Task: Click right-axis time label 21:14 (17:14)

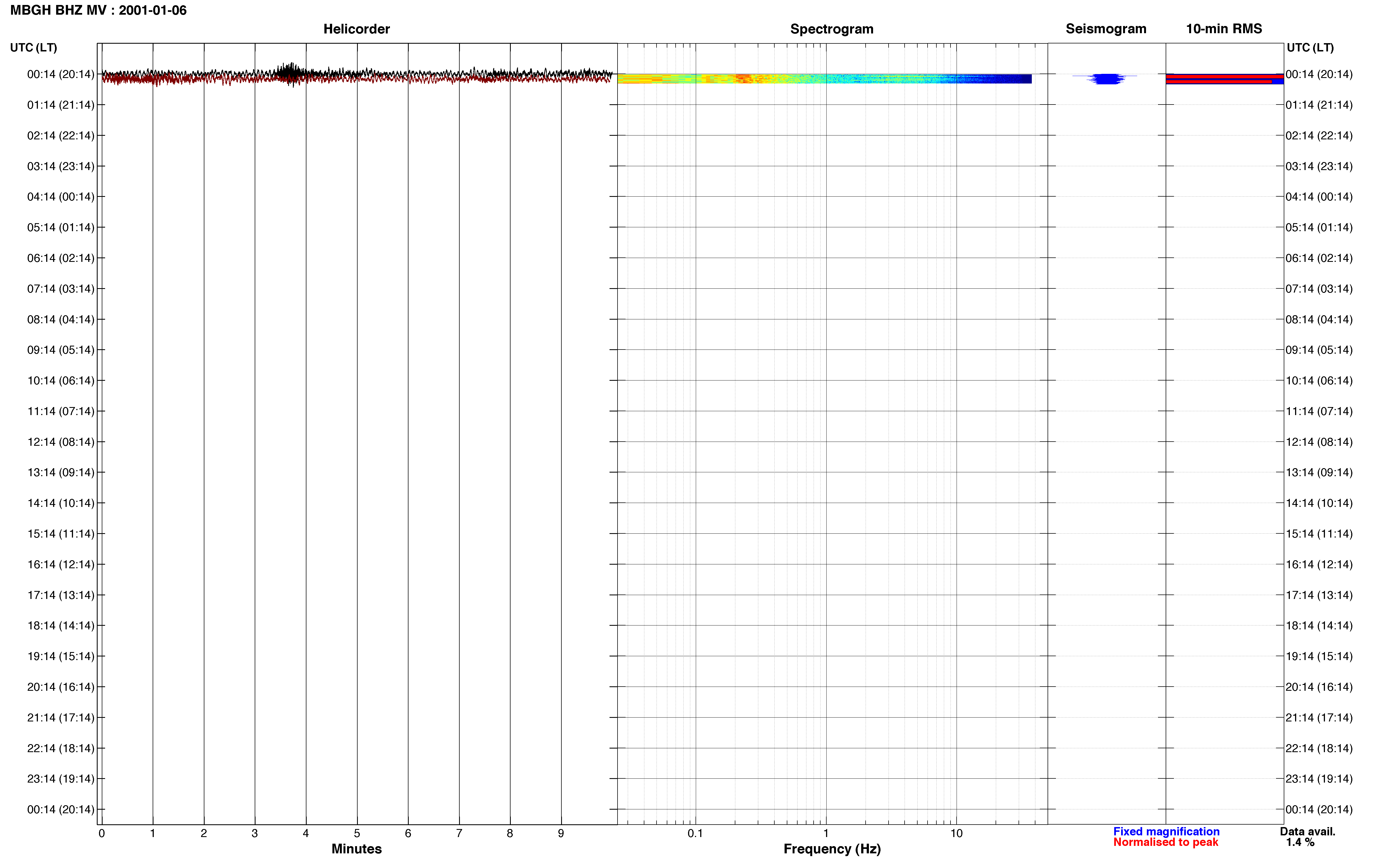Action: (x=1319, y=718)
